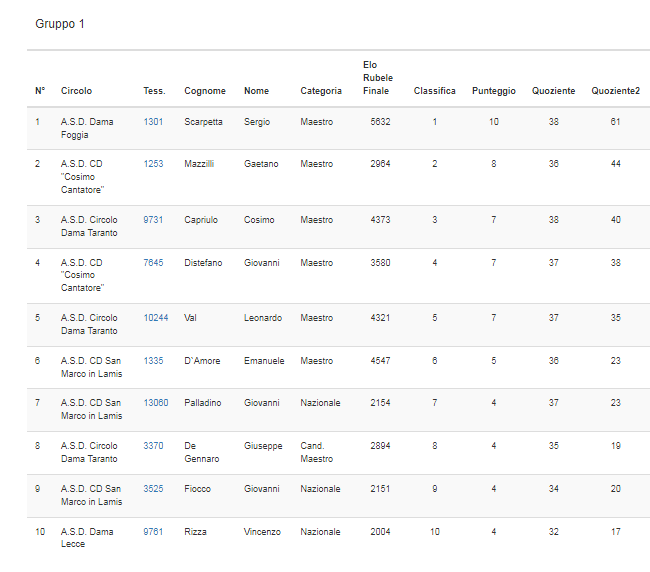Select membership number 10244 for Val
Screen dimensions: 650x572
(156, 318)
